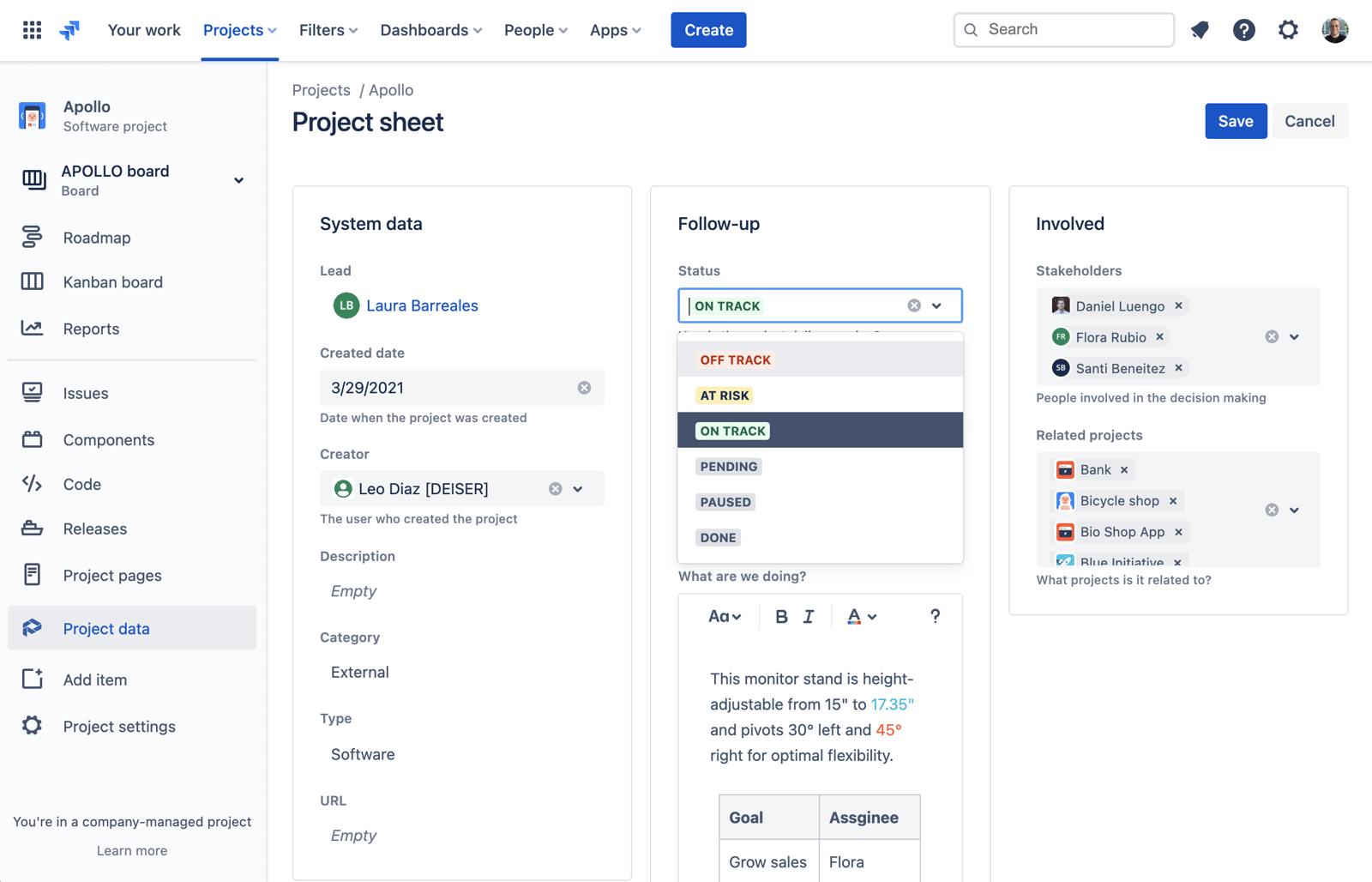Viewport: 1372px width, 882px height.
Task: Open the Atlassian app switcher grid
Action: pos(32,29)
